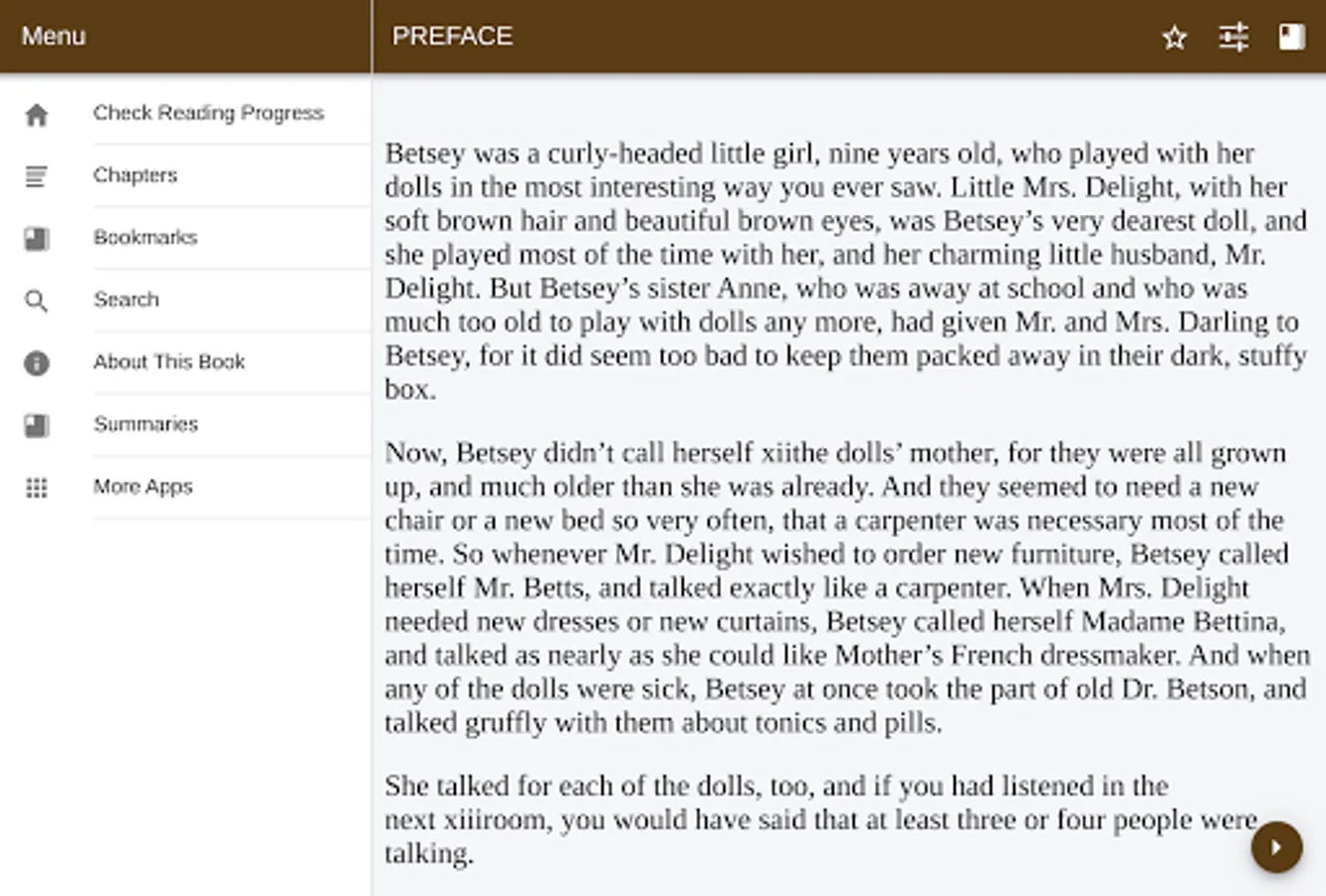Image resolution: width=1326 pixels, height=896 pixels.
Task: Open the Chapters list
Action: click(135, 175)
